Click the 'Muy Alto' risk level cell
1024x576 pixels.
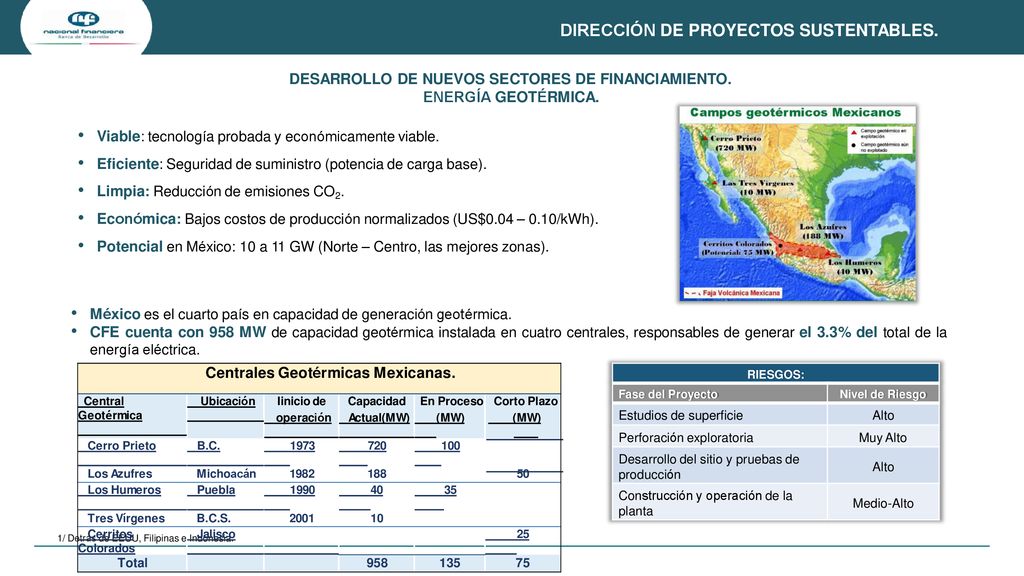point(882,438)
